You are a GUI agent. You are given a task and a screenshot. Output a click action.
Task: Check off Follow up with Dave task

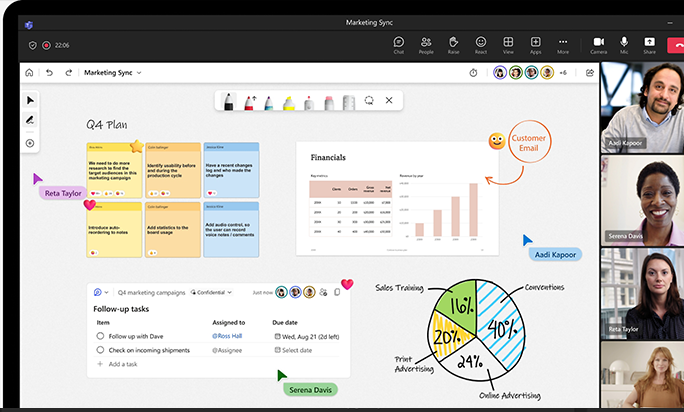[x=100, y=337]
